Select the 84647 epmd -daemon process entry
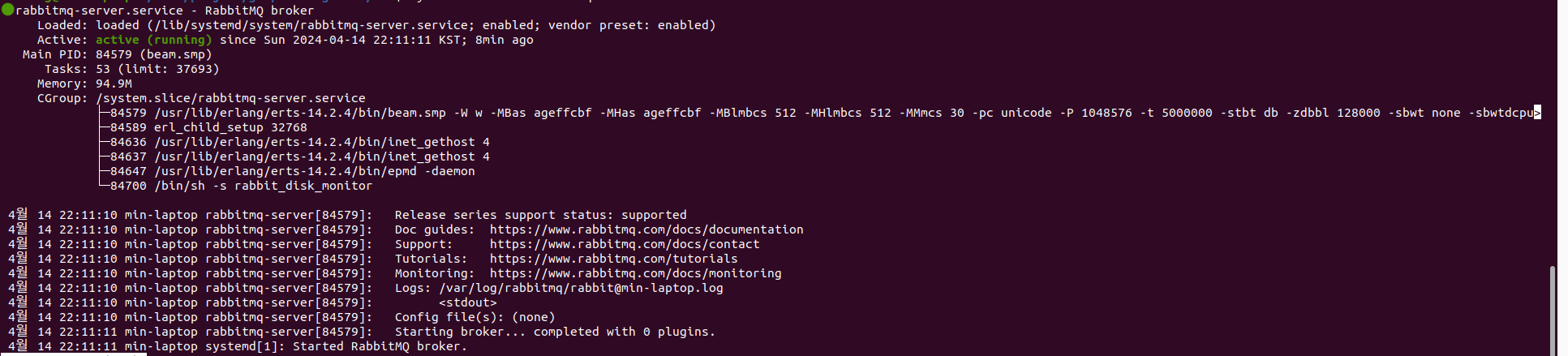The width and height of the screenshot is (1568, 356). coord(293,171)
